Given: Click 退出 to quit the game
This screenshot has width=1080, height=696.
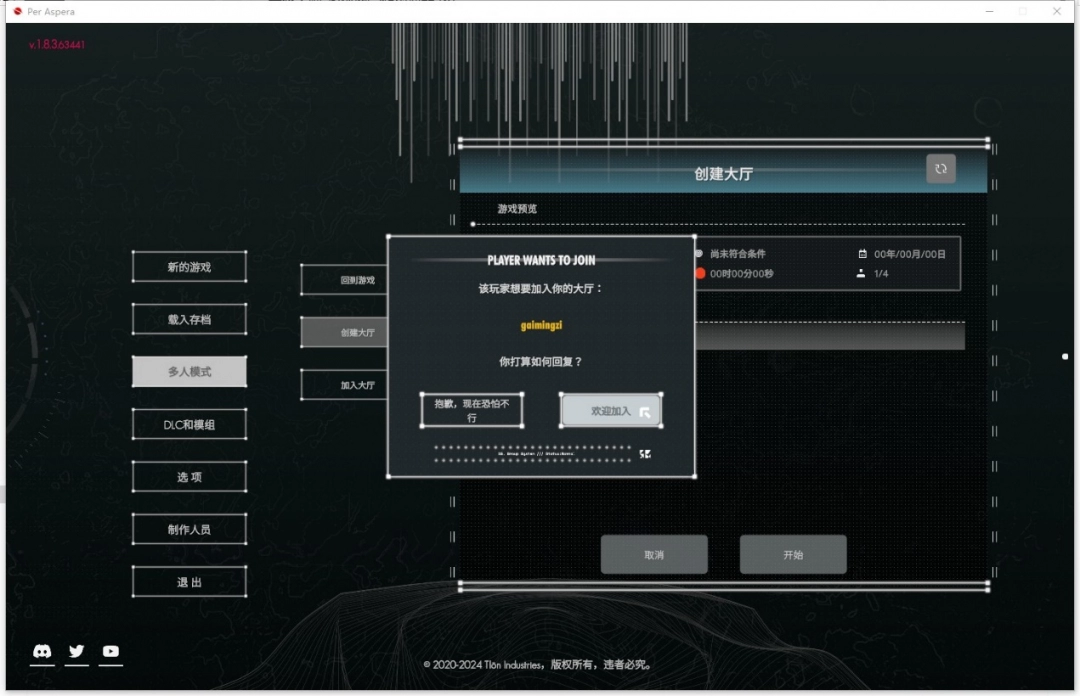Looking at the screenshot, I should [x=189, y=582].
